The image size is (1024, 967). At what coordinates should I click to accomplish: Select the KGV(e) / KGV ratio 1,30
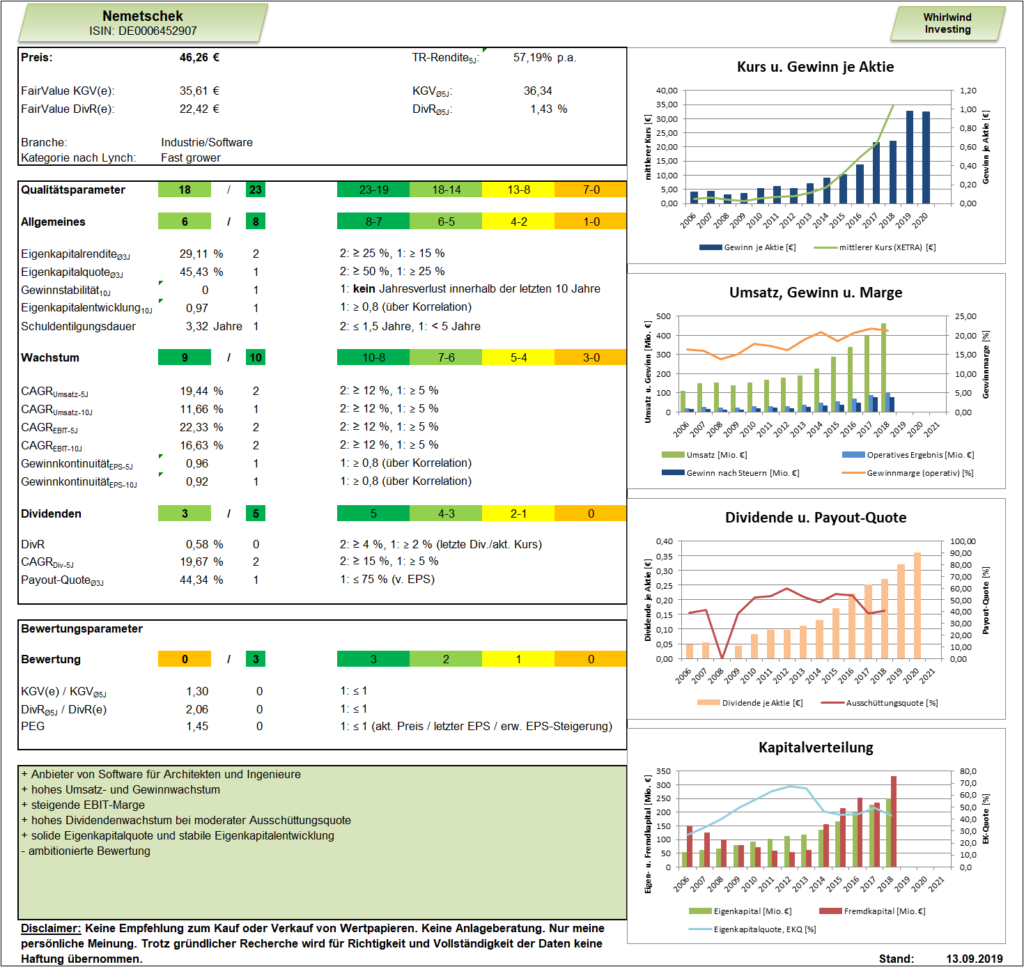coord(197,691)
